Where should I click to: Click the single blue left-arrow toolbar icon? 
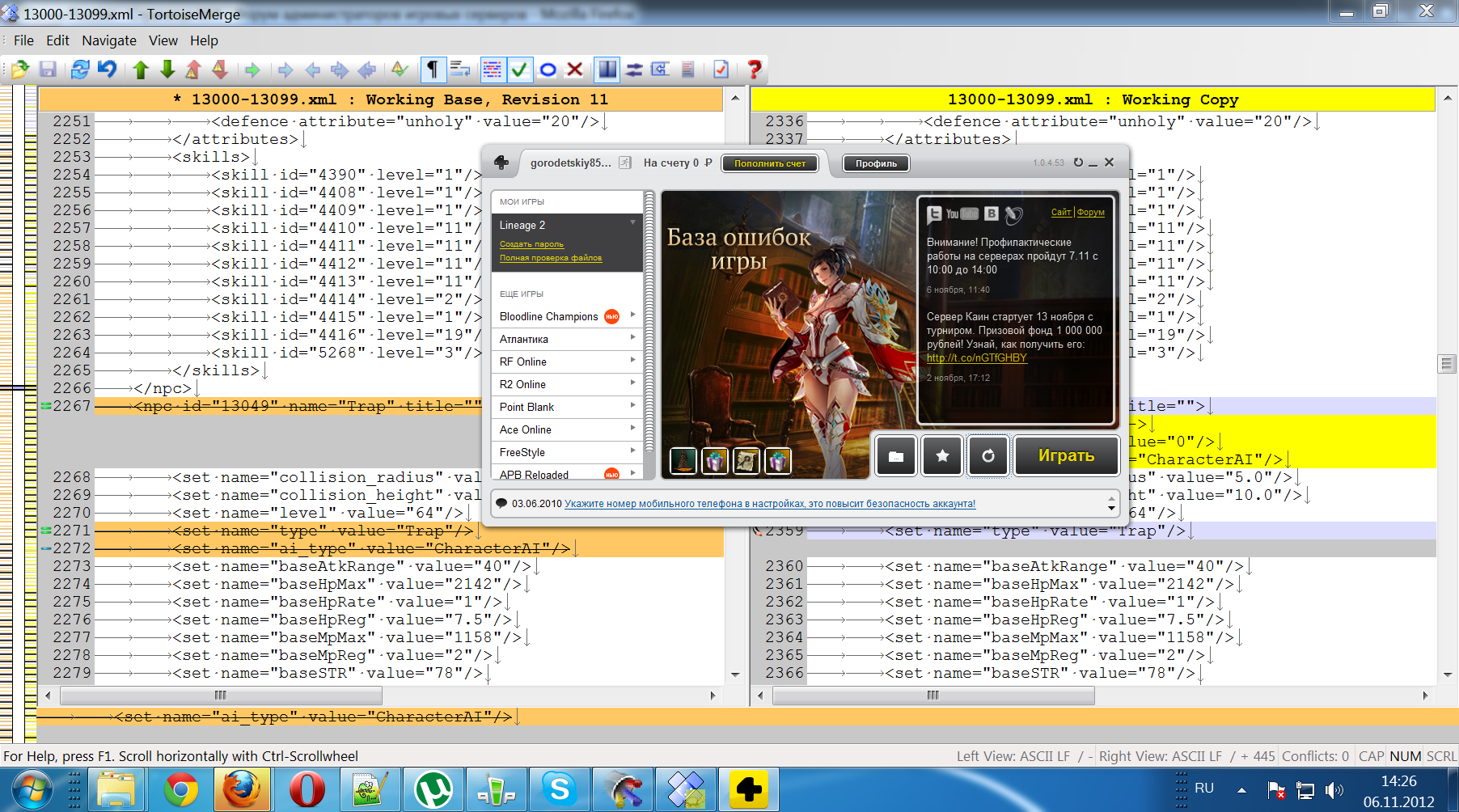click(313, 70)
